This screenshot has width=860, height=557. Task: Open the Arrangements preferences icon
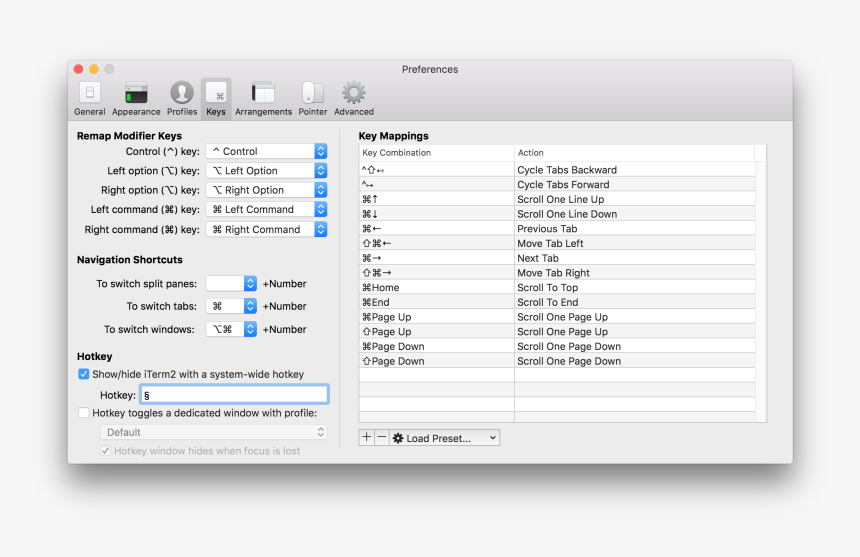coord(263,98)
